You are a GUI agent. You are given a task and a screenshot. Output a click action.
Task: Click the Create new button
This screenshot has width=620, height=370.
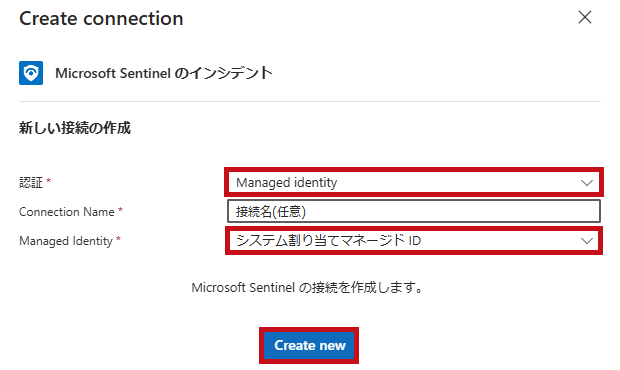pyautogui.click(x=309, y=345)
